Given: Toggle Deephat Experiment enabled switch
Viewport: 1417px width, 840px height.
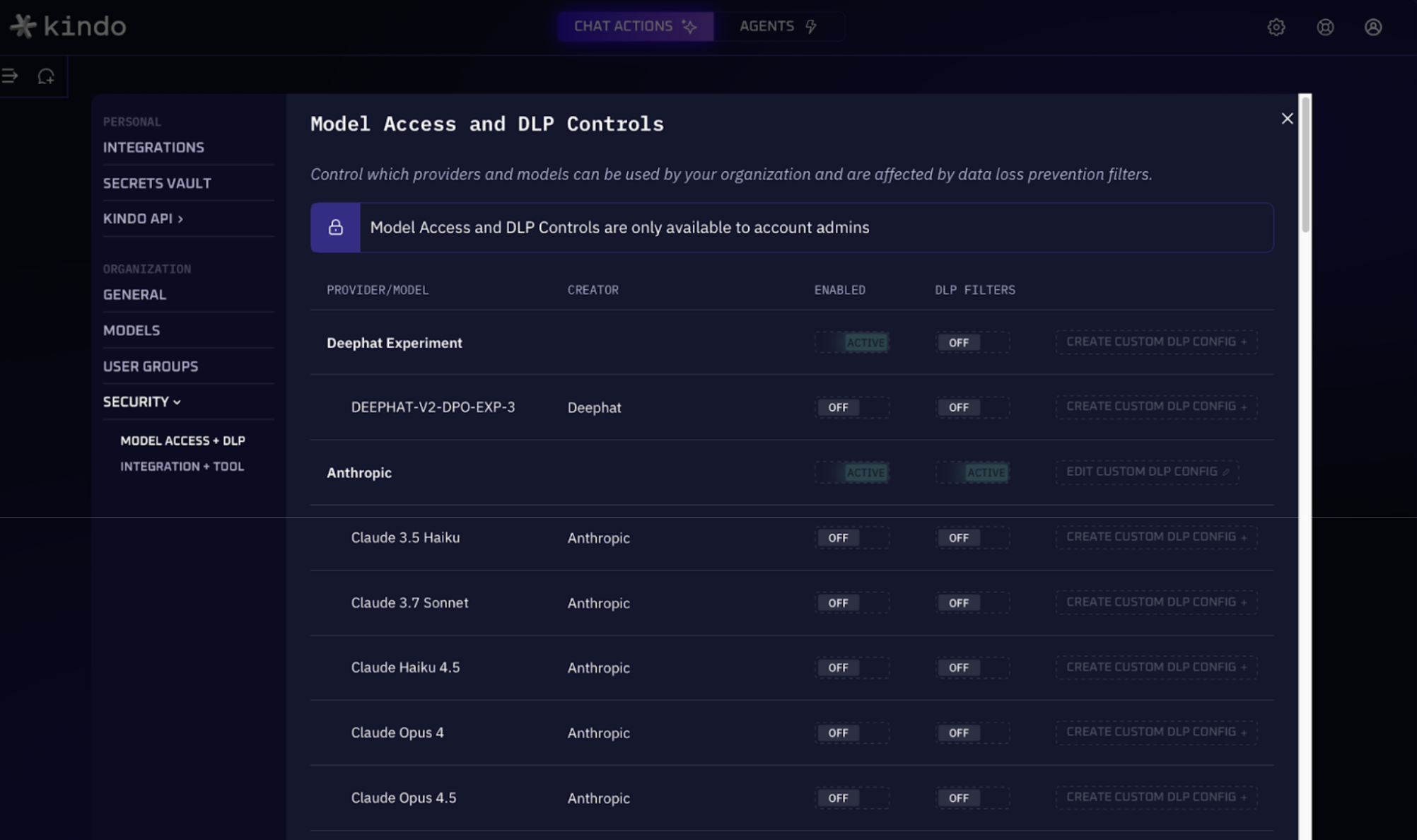Looking at the screenshot, I should coord(851,342).
